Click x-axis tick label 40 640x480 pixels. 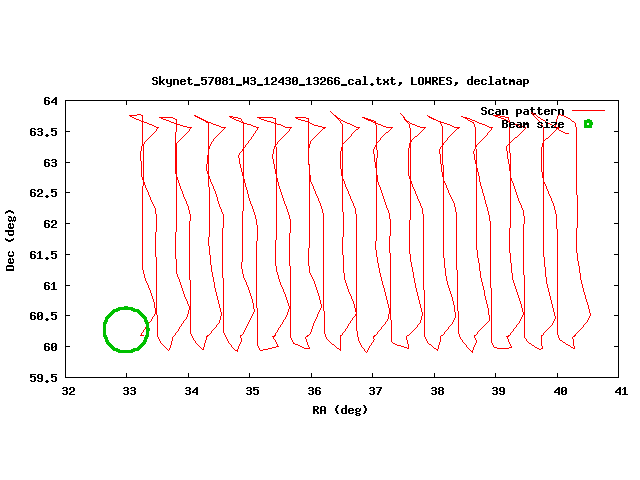tap(560, 391)
